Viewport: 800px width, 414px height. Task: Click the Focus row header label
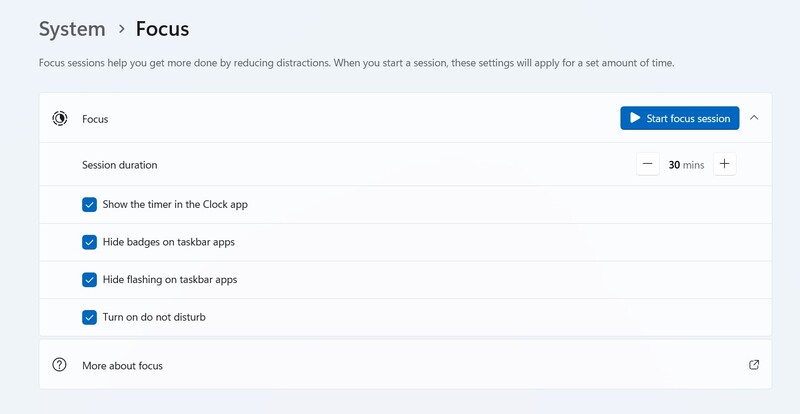click(x=95, y=119)
